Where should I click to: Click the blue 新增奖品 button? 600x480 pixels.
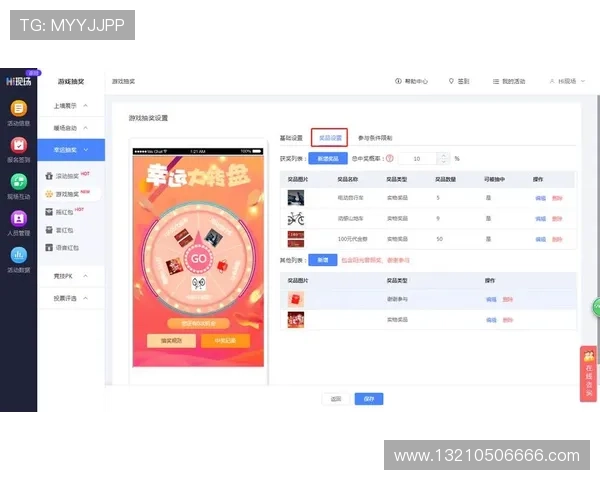coord(328,158)
